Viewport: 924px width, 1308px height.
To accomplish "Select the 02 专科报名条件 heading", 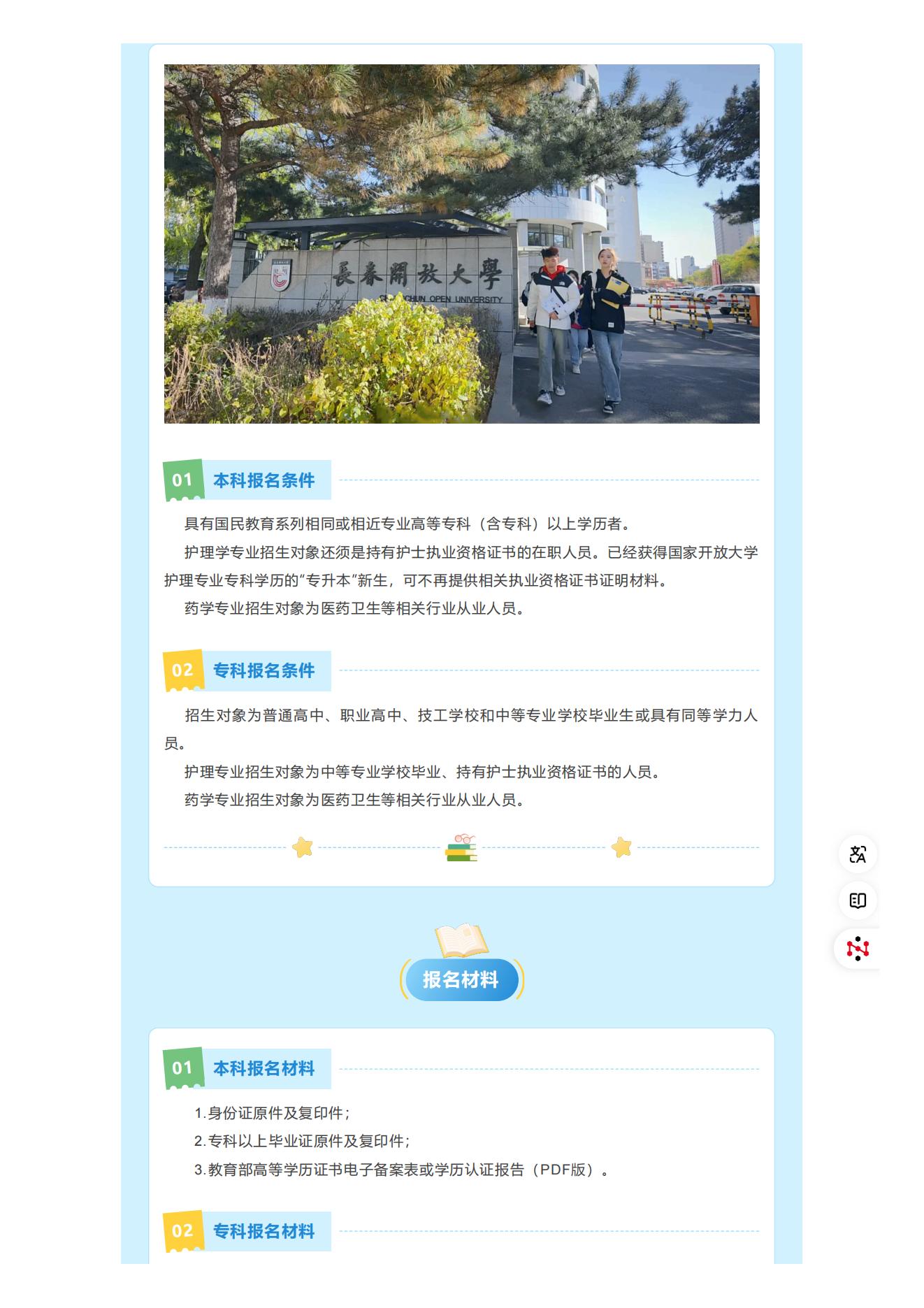I will (247, 670).
